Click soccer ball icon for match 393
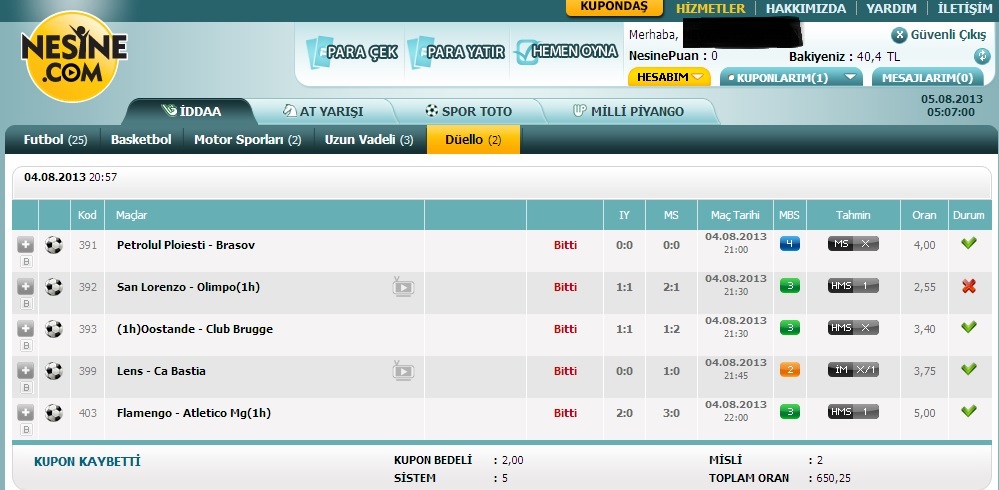 (54, 329)
